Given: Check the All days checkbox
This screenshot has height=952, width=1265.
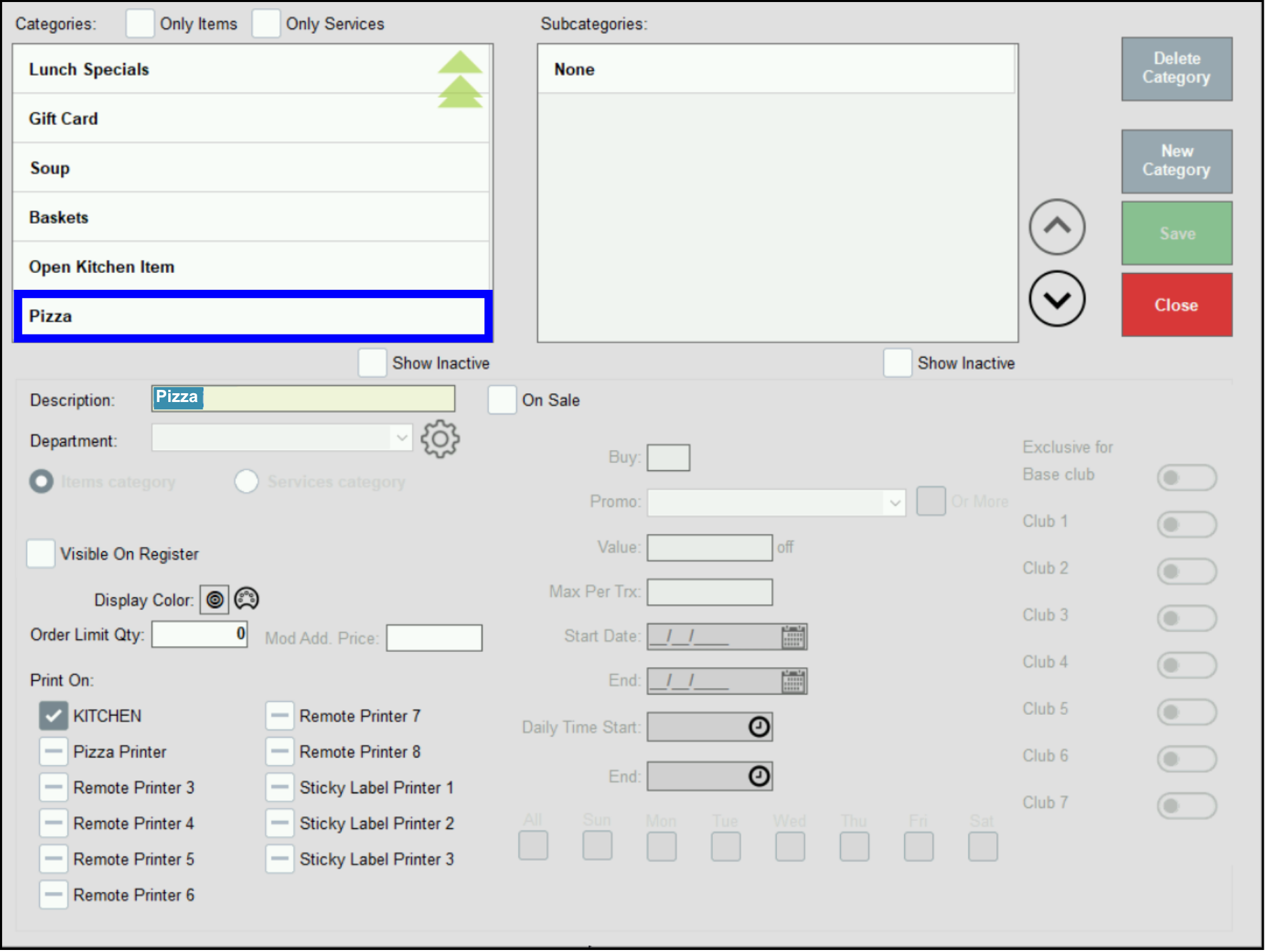Looking at the screenshot, I should 533,846.
